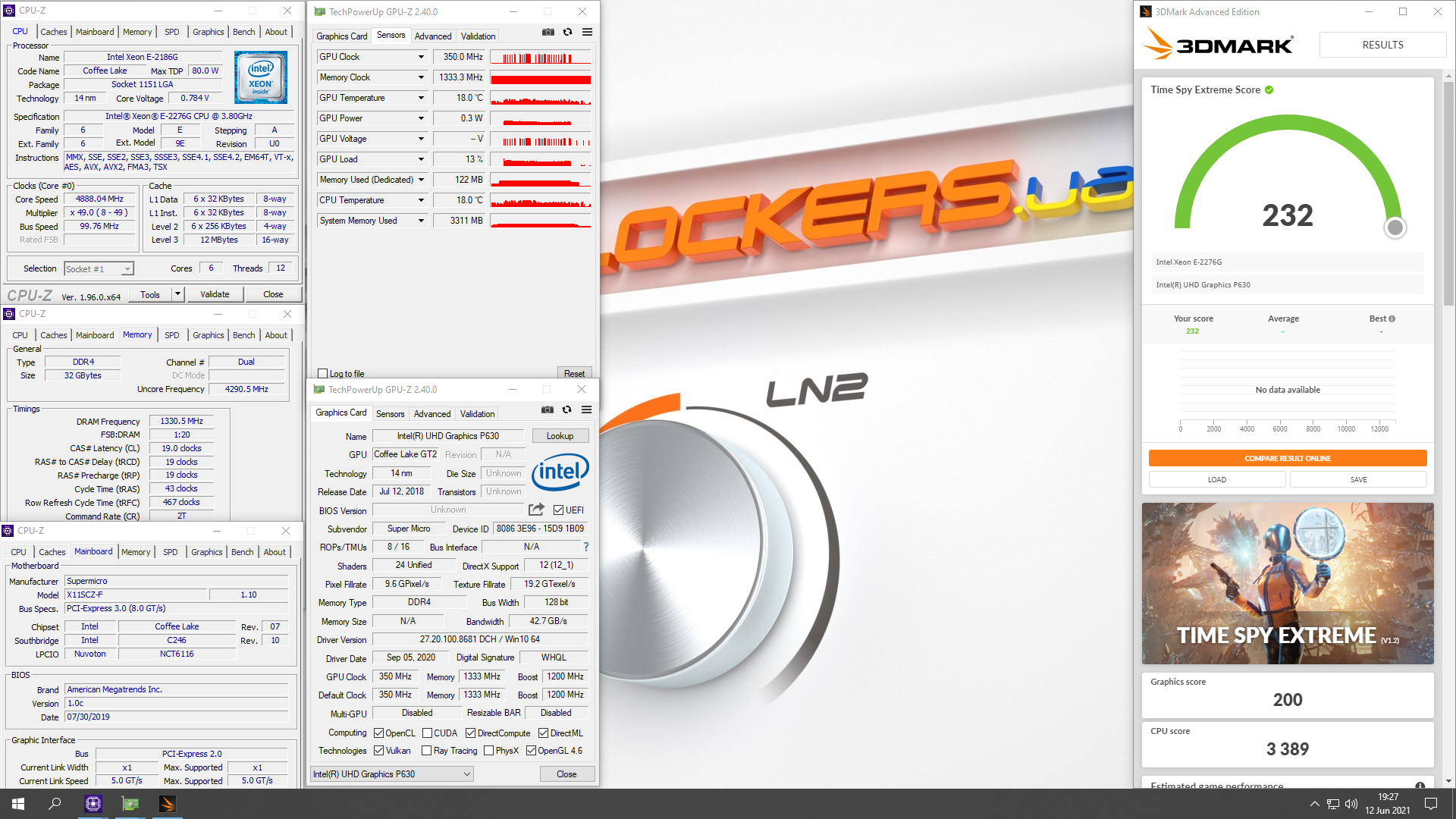Viewport: 1456px width, 819px height.
Task: Open Memory Clock sensor dropdown
Action: pos(421,77)
